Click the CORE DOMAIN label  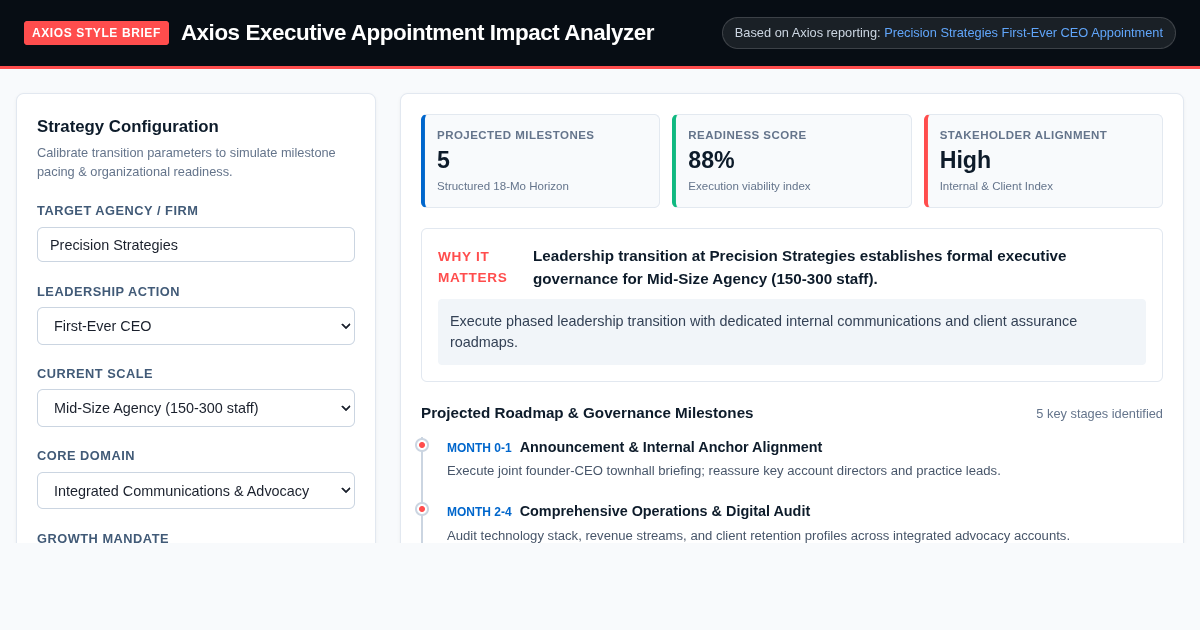point(86,456)
